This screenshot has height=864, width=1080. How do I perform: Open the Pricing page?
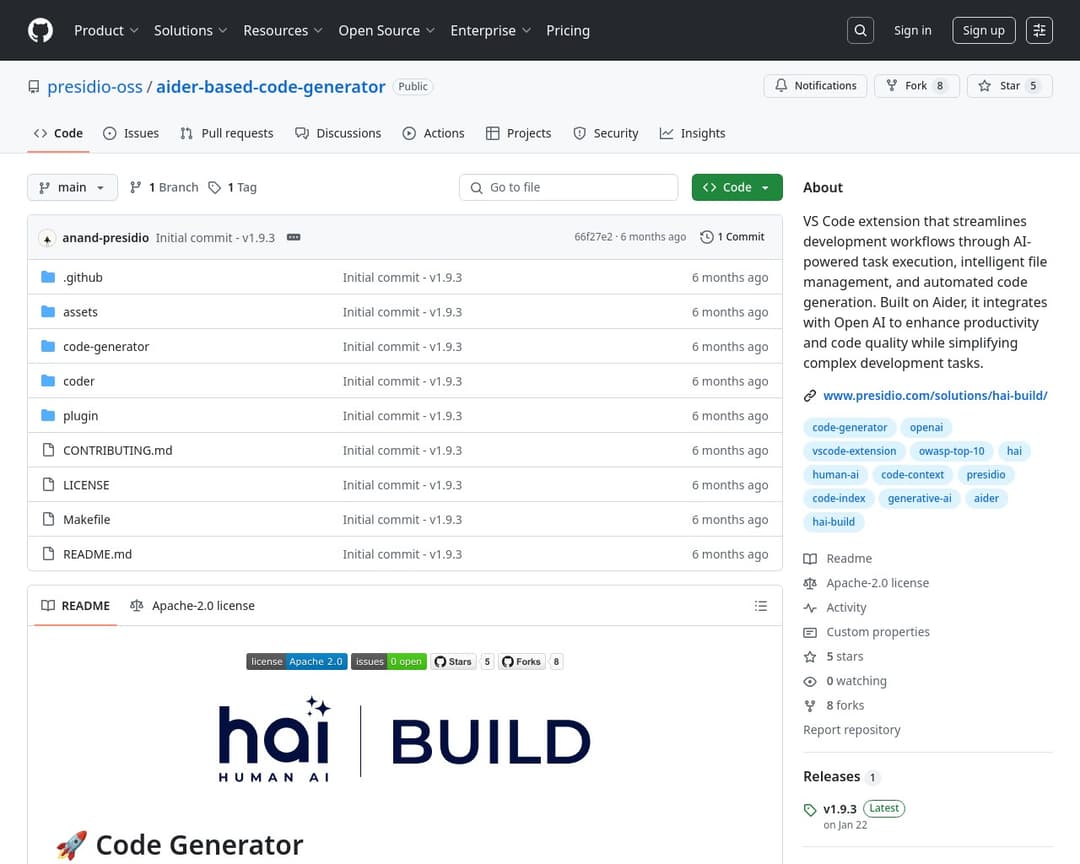pos(568,30)
